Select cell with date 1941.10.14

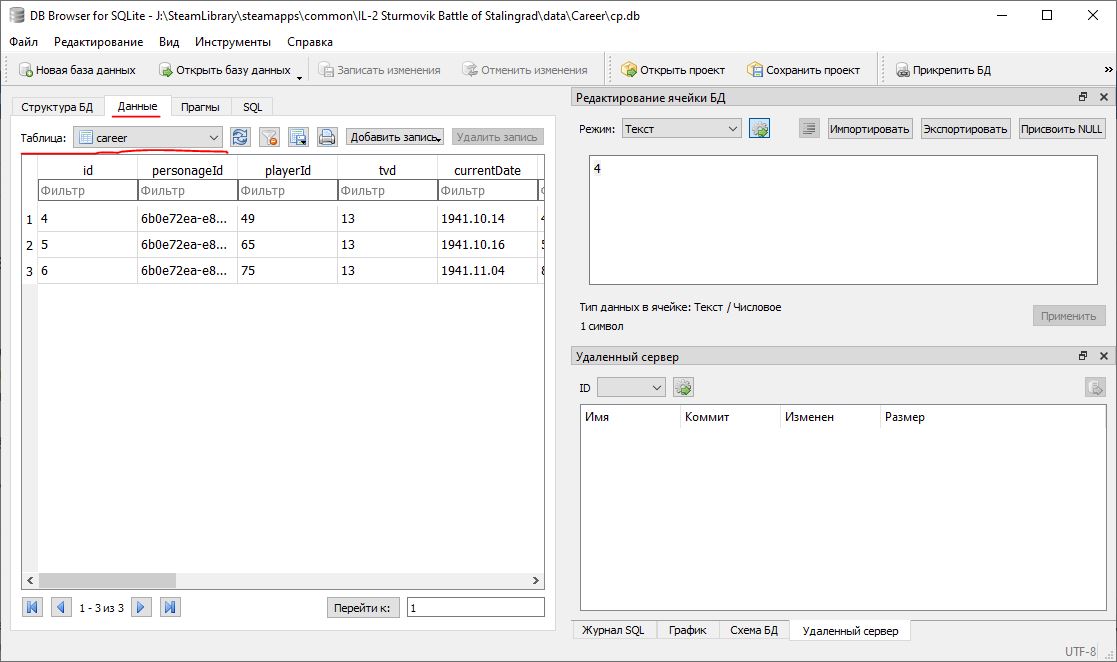coord(487,219)
